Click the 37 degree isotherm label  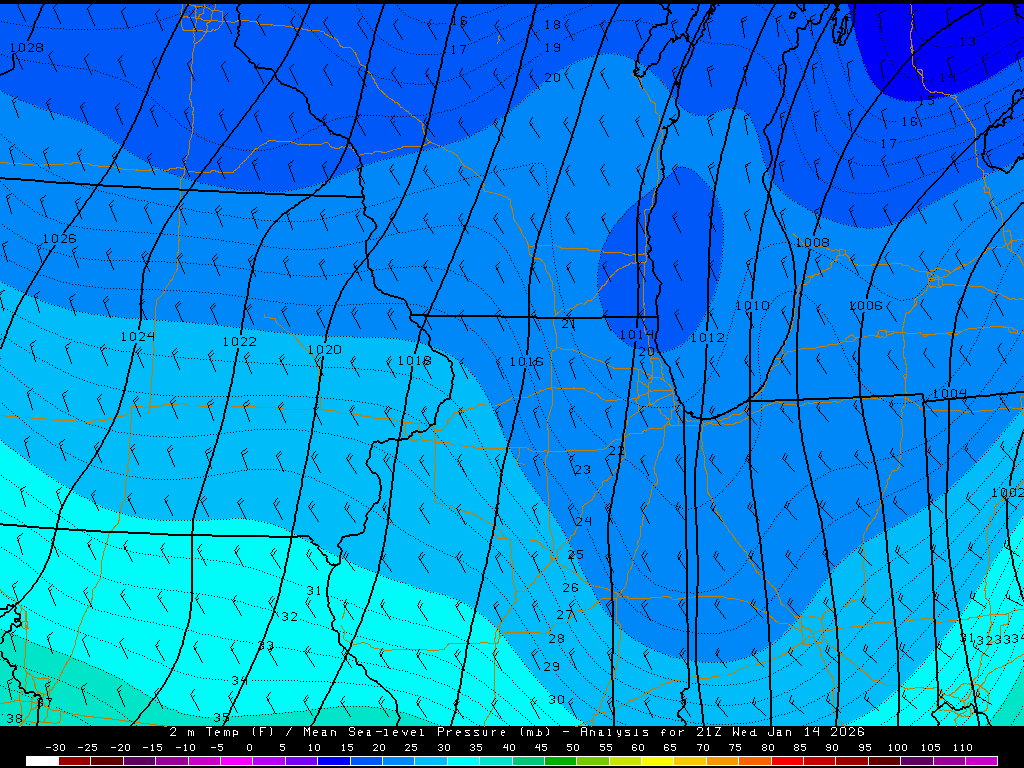44,703
